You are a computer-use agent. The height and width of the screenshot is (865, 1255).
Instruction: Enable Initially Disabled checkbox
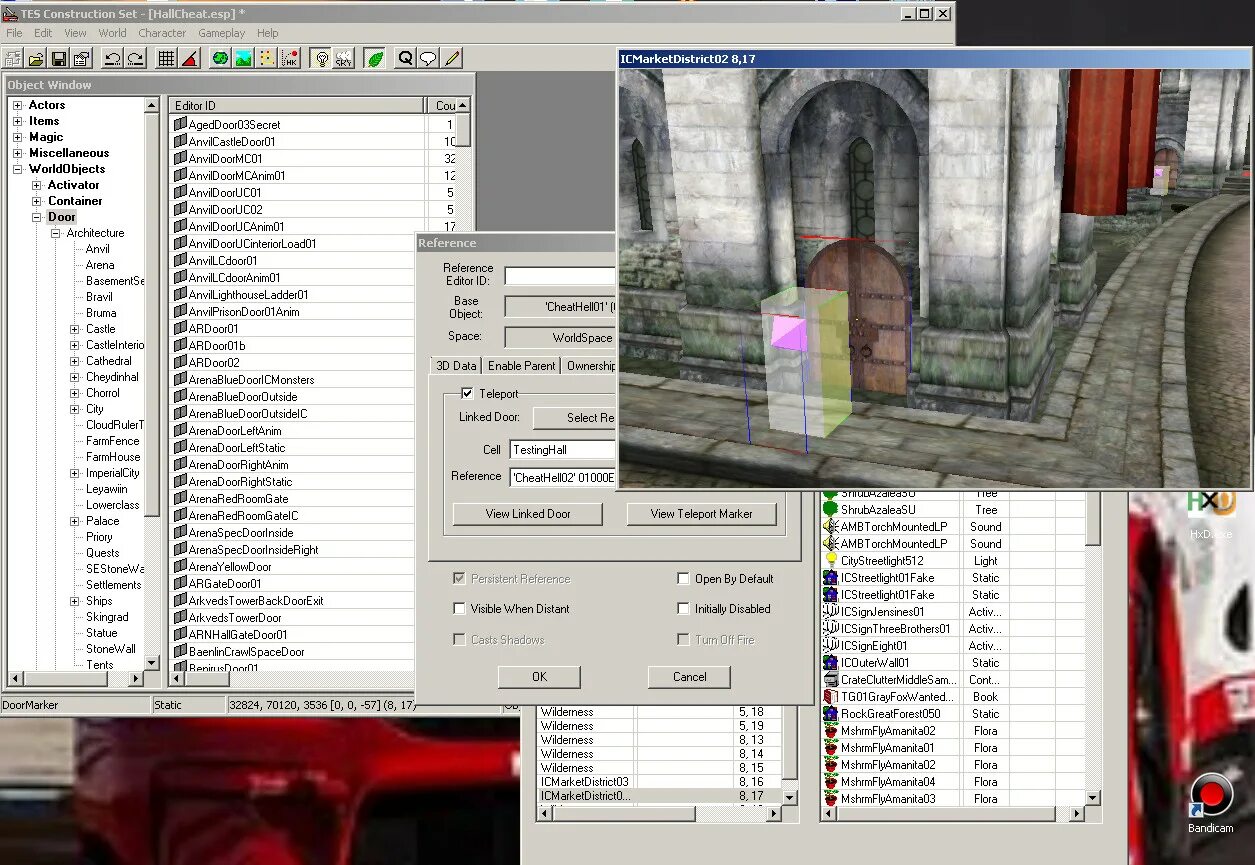(683, 609)
